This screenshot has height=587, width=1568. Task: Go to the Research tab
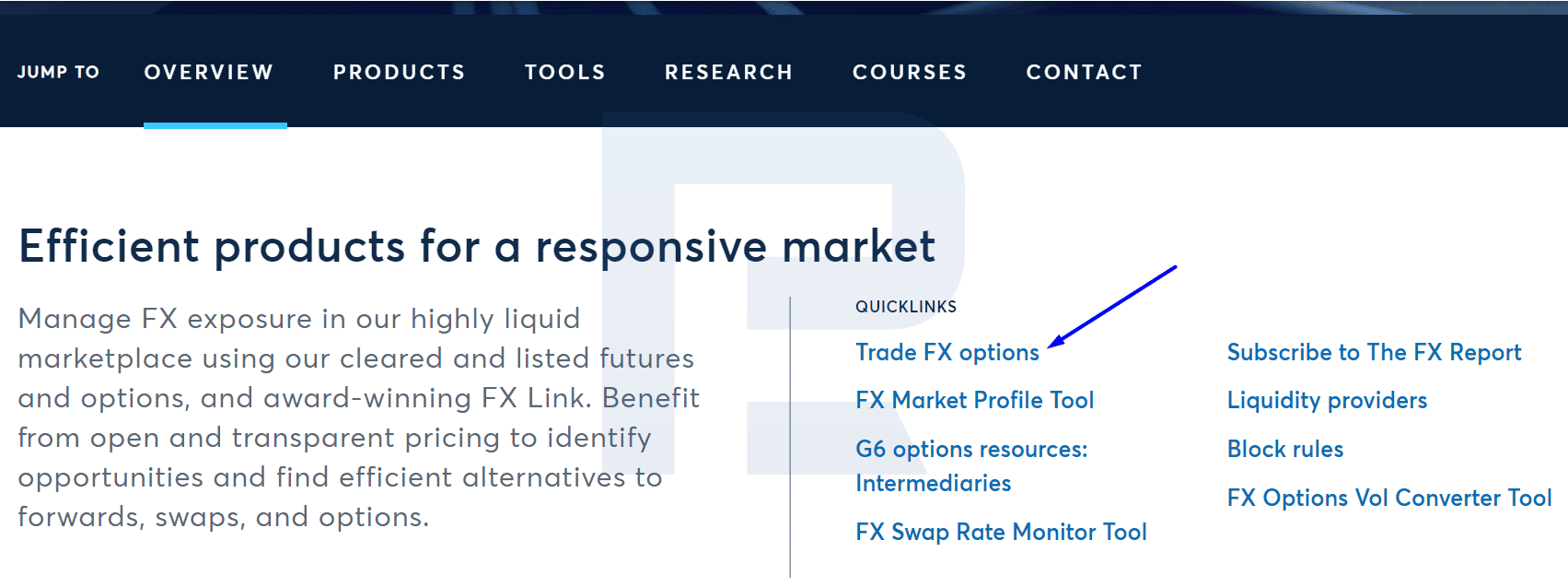pos(729,72)
